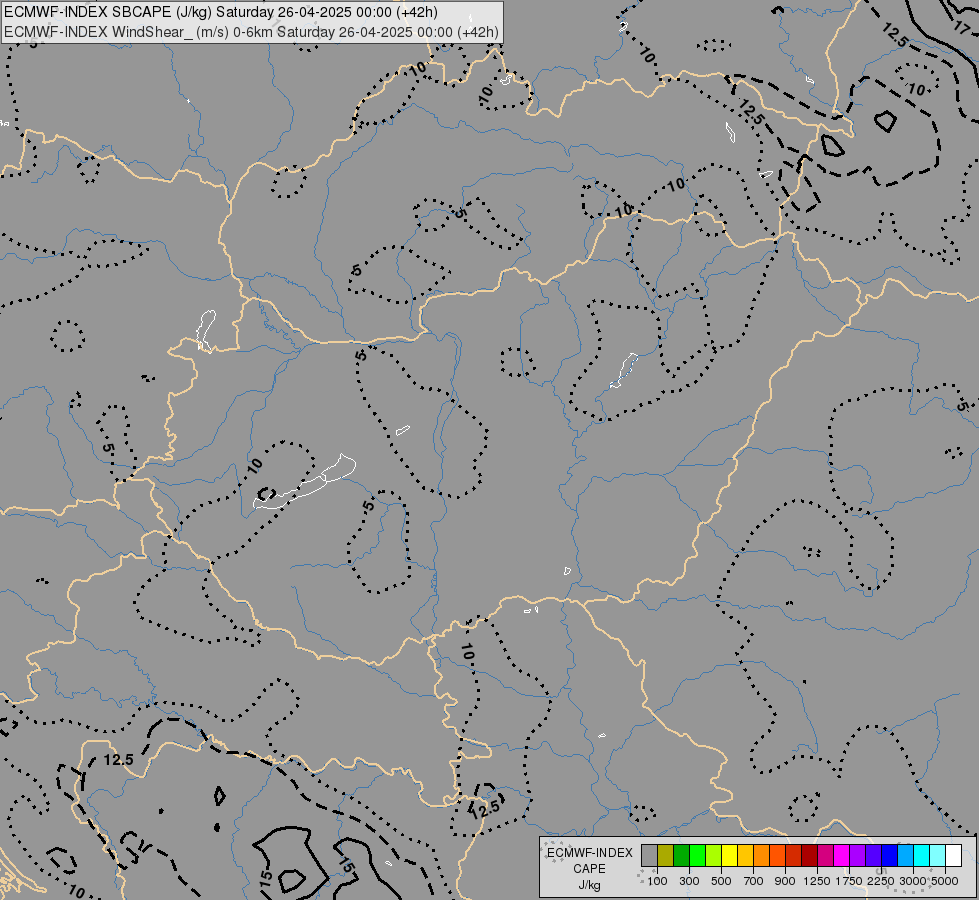Screen dimensions: 979x900
Task: Click the WindShear 0-6km title line
Action: coord(251,32)
